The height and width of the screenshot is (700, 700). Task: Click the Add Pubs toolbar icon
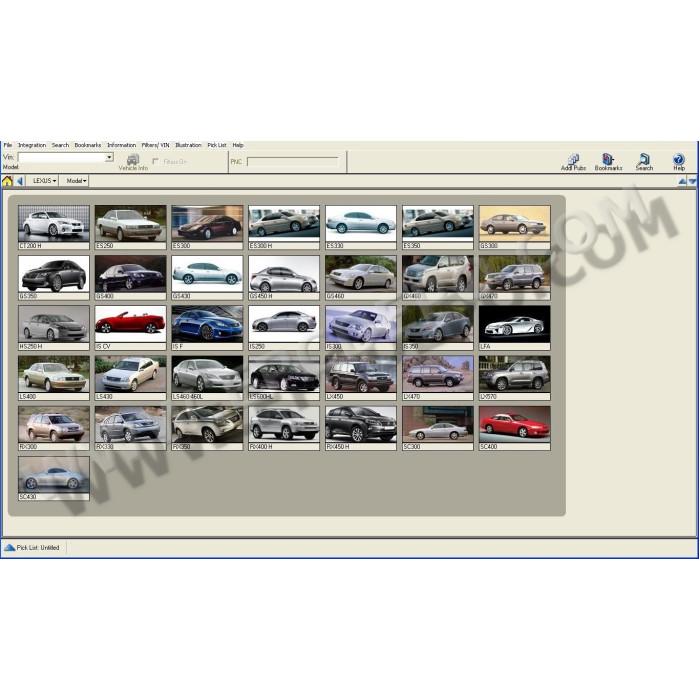coord(573,162)
